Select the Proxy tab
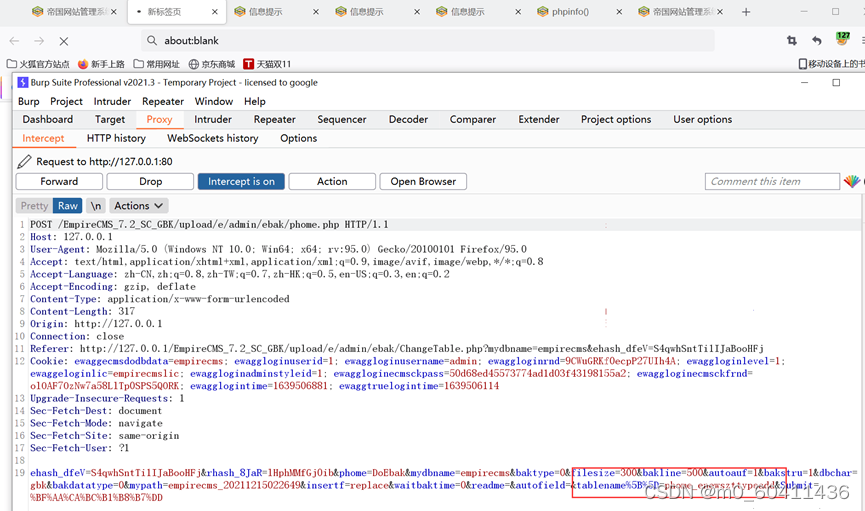The height and width of the screenshot is (511, 865). (x=159, y=119)
